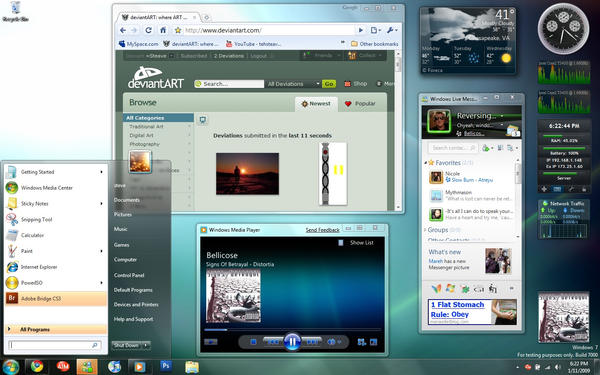Click the green Go search button
Screen dimensions: 600x375
(x=329, y=84)
